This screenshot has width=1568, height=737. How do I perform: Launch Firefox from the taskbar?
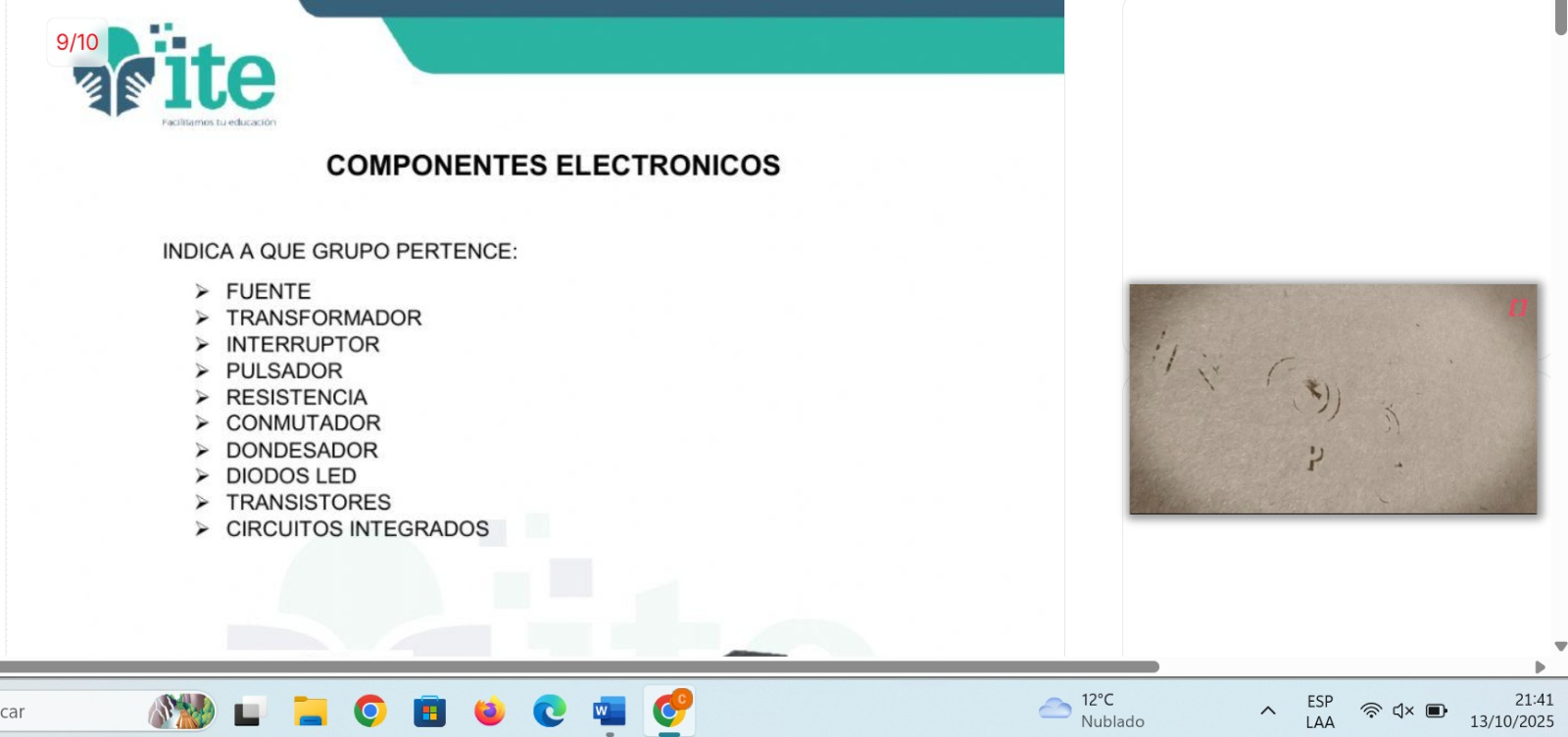coord(489,712)
